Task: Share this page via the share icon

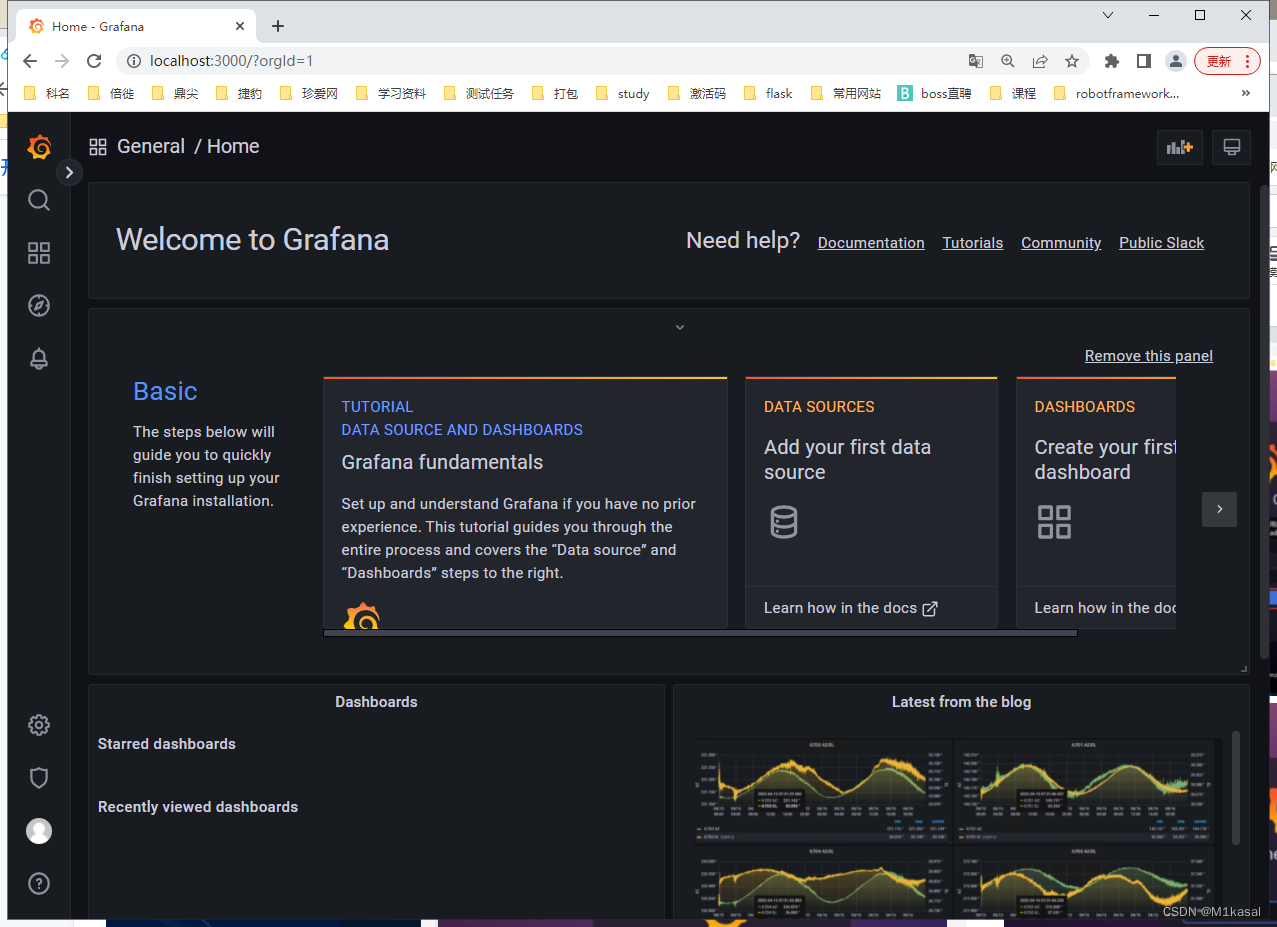Action: 1040,61
